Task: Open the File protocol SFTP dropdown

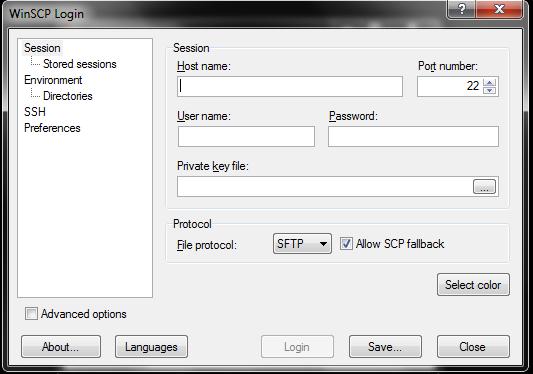Action: [x=302, y=243]
